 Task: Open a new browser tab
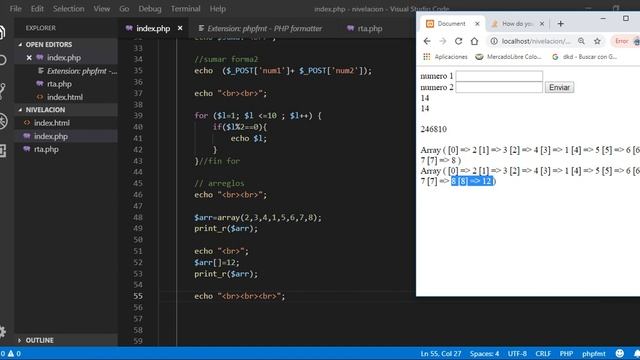[560, 24]
